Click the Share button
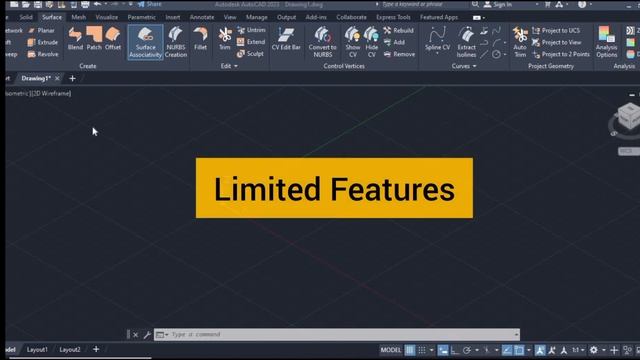The height and width of the screenshot is (360, 640). [x=149, y=4]
